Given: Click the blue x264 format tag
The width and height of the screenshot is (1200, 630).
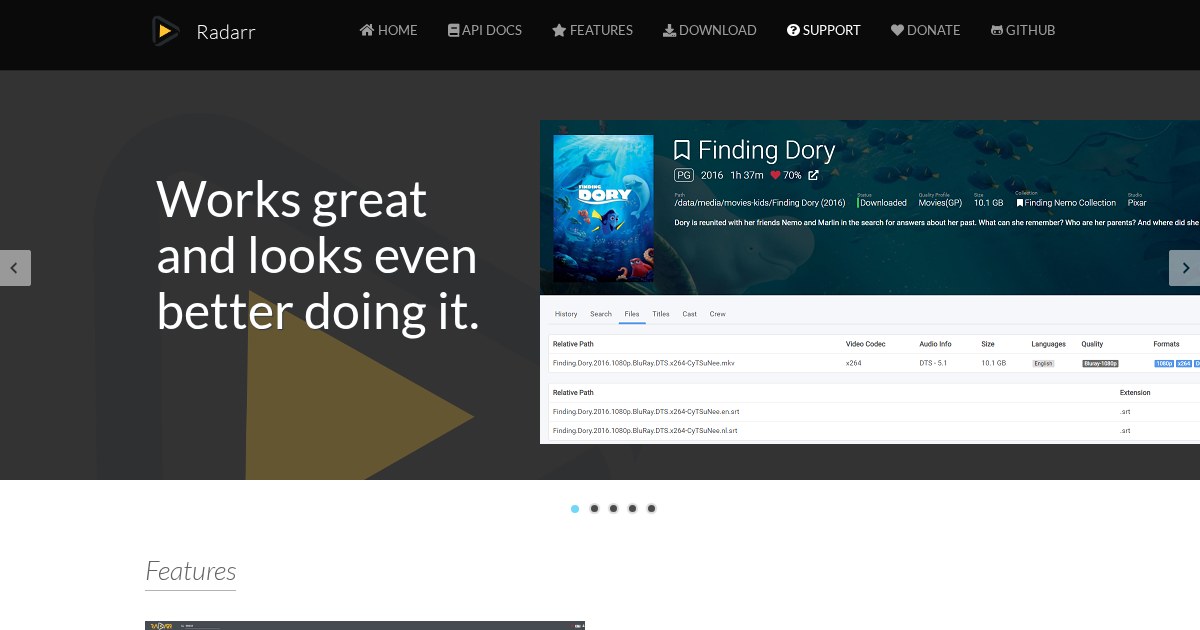Looking at the screenshot, I should [x=1184, y=364].
